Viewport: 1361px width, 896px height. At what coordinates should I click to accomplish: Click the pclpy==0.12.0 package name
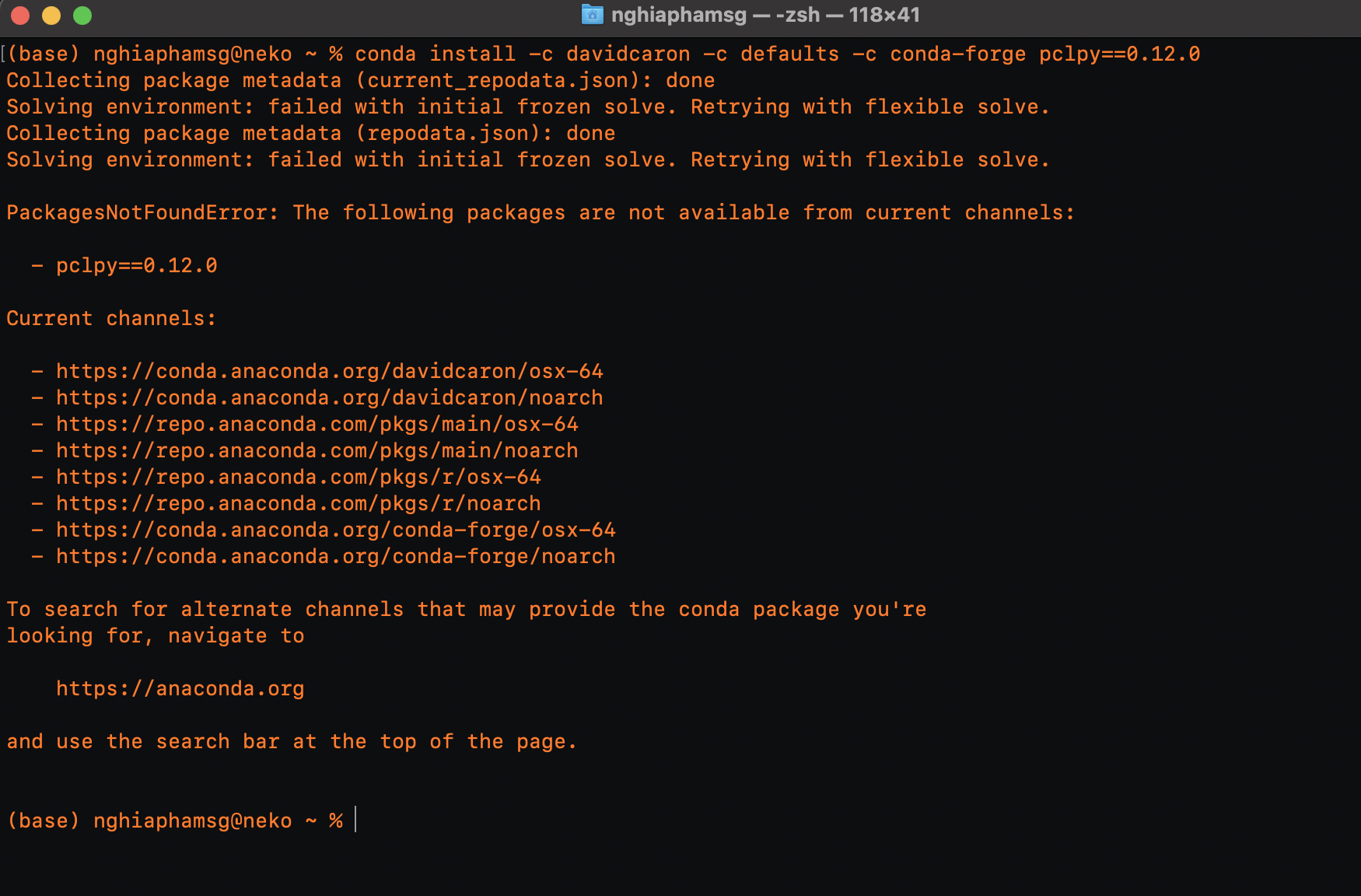(x=135, y=265)
